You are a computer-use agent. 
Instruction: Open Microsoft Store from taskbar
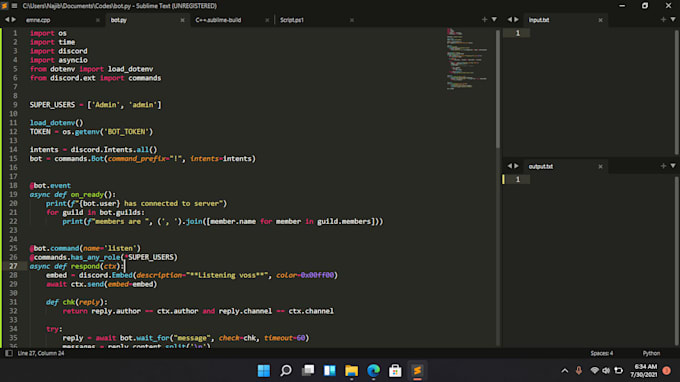pos(395,371)
